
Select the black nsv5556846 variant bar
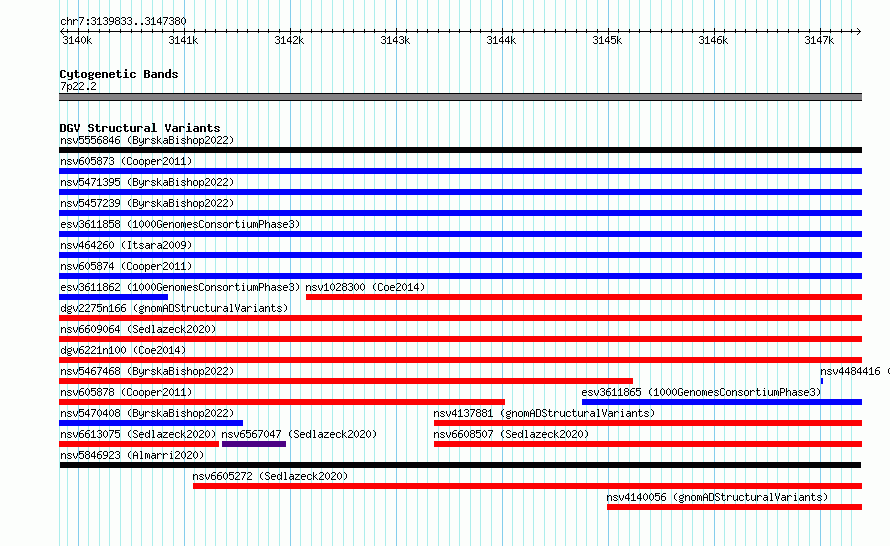(x=460, y=150)
